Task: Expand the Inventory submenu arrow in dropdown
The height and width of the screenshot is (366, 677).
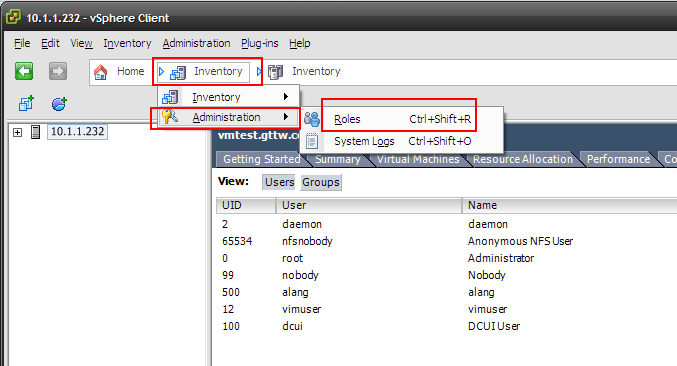Action: (285, 97)
